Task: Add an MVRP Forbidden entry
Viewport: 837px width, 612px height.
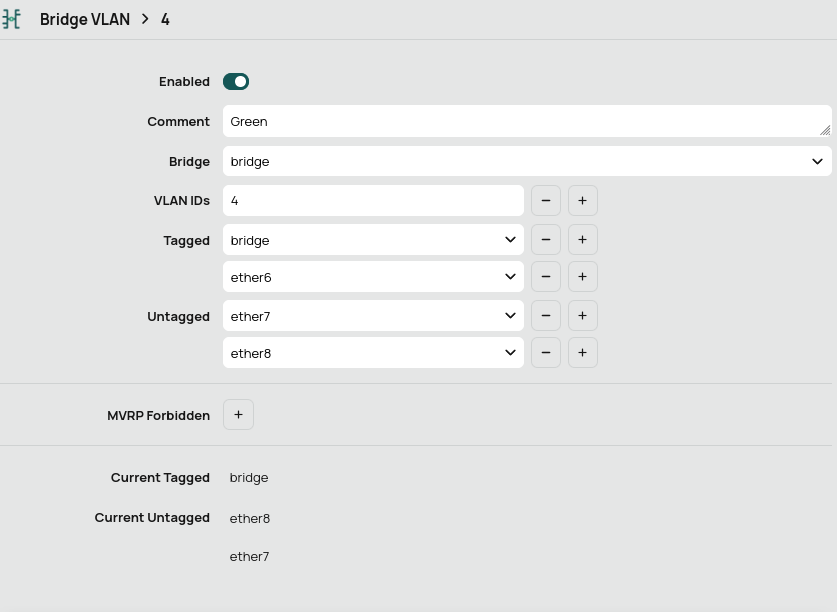Action: (x=238, y=415)
